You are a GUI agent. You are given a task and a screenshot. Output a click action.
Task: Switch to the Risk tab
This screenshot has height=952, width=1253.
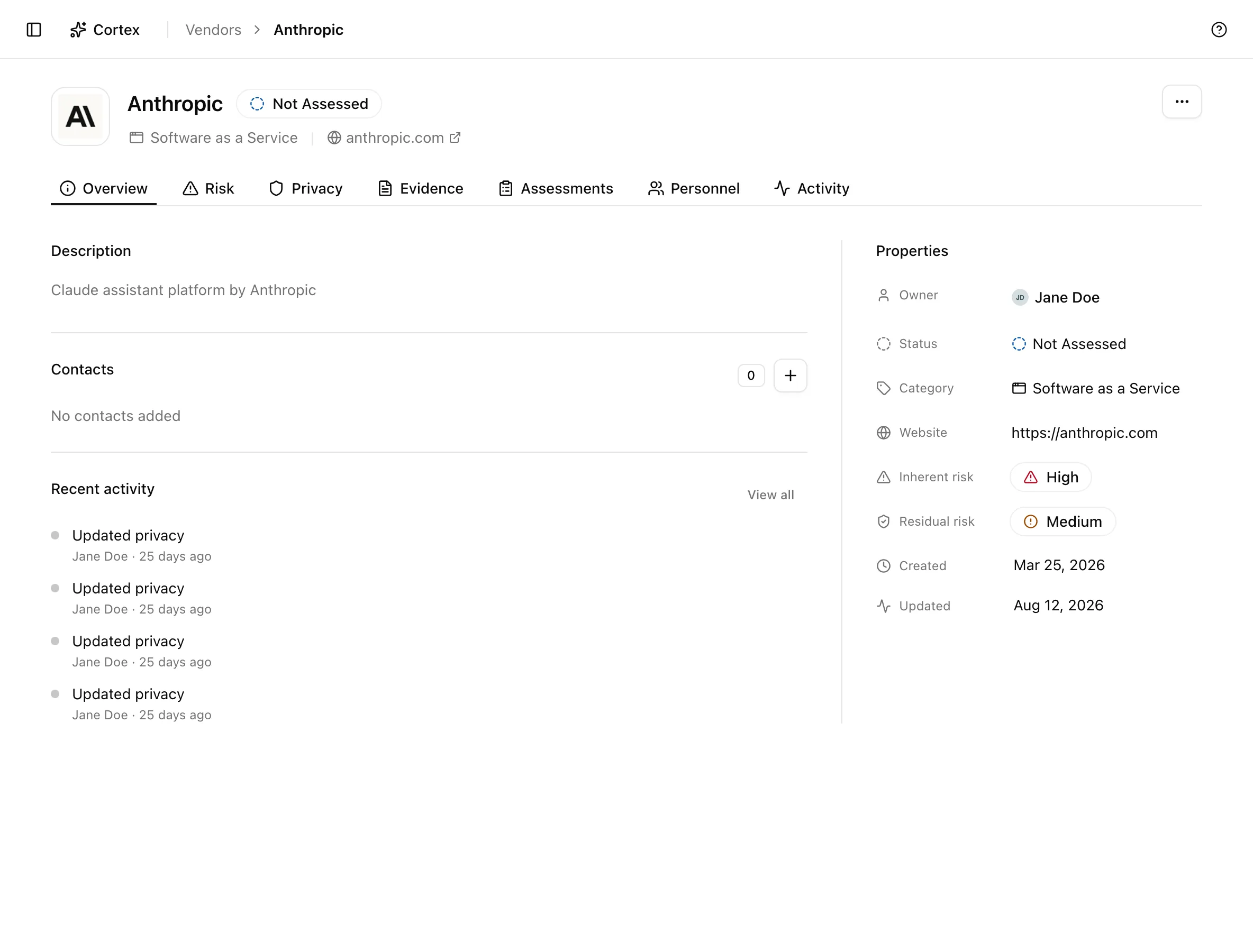click(x=208, y=188)
